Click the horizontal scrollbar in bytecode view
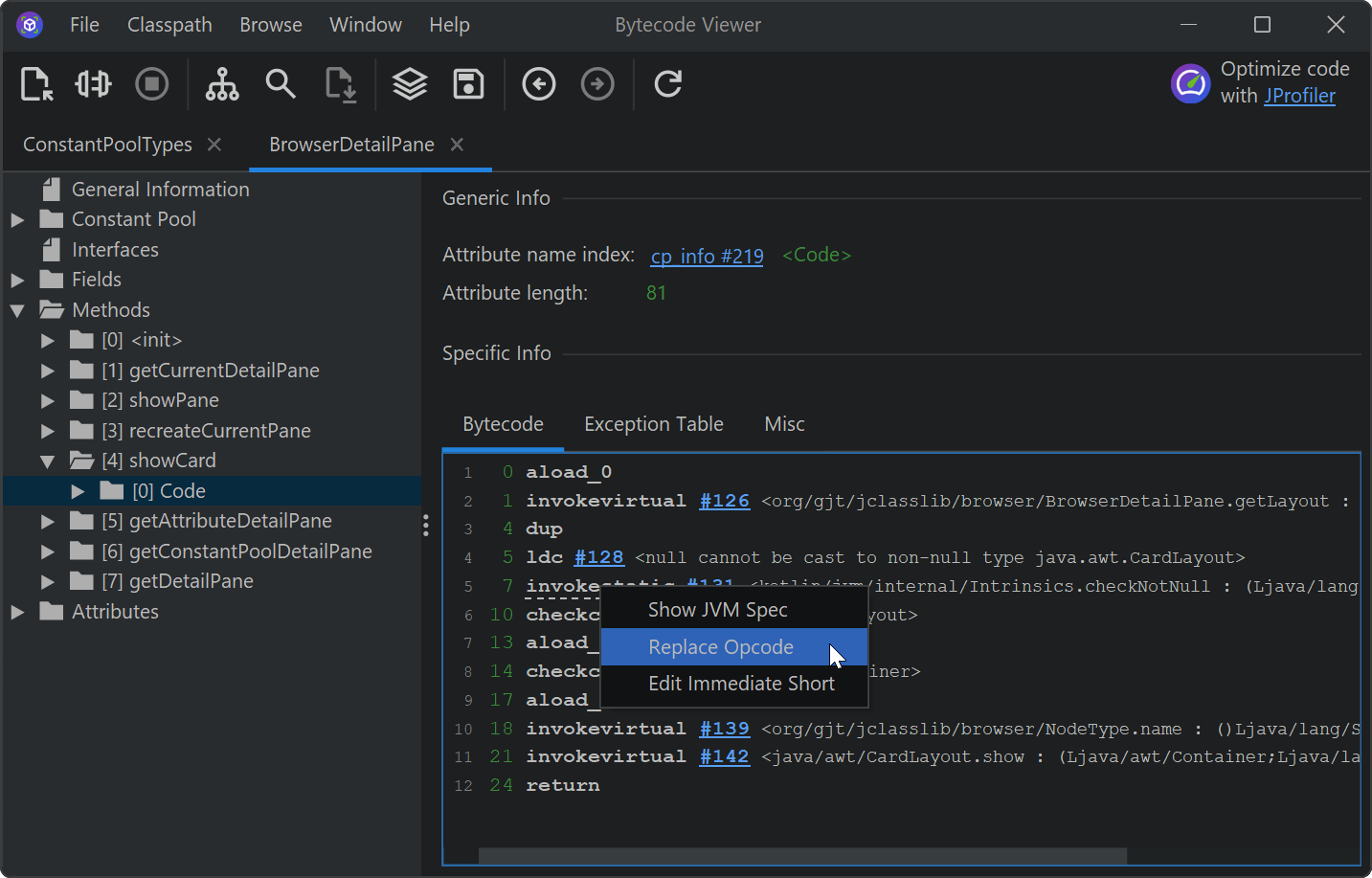 click(802, 855)
